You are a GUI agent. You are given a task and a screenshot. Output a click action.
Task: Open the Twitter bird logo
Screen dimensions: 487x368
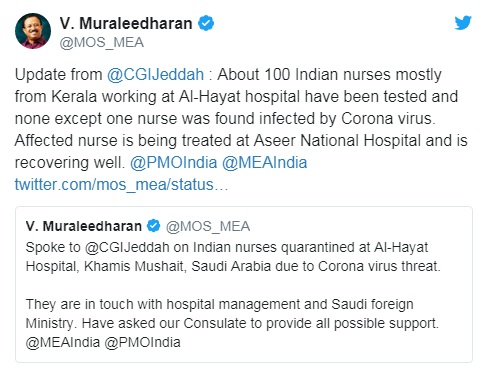click(x=463, y=22)
